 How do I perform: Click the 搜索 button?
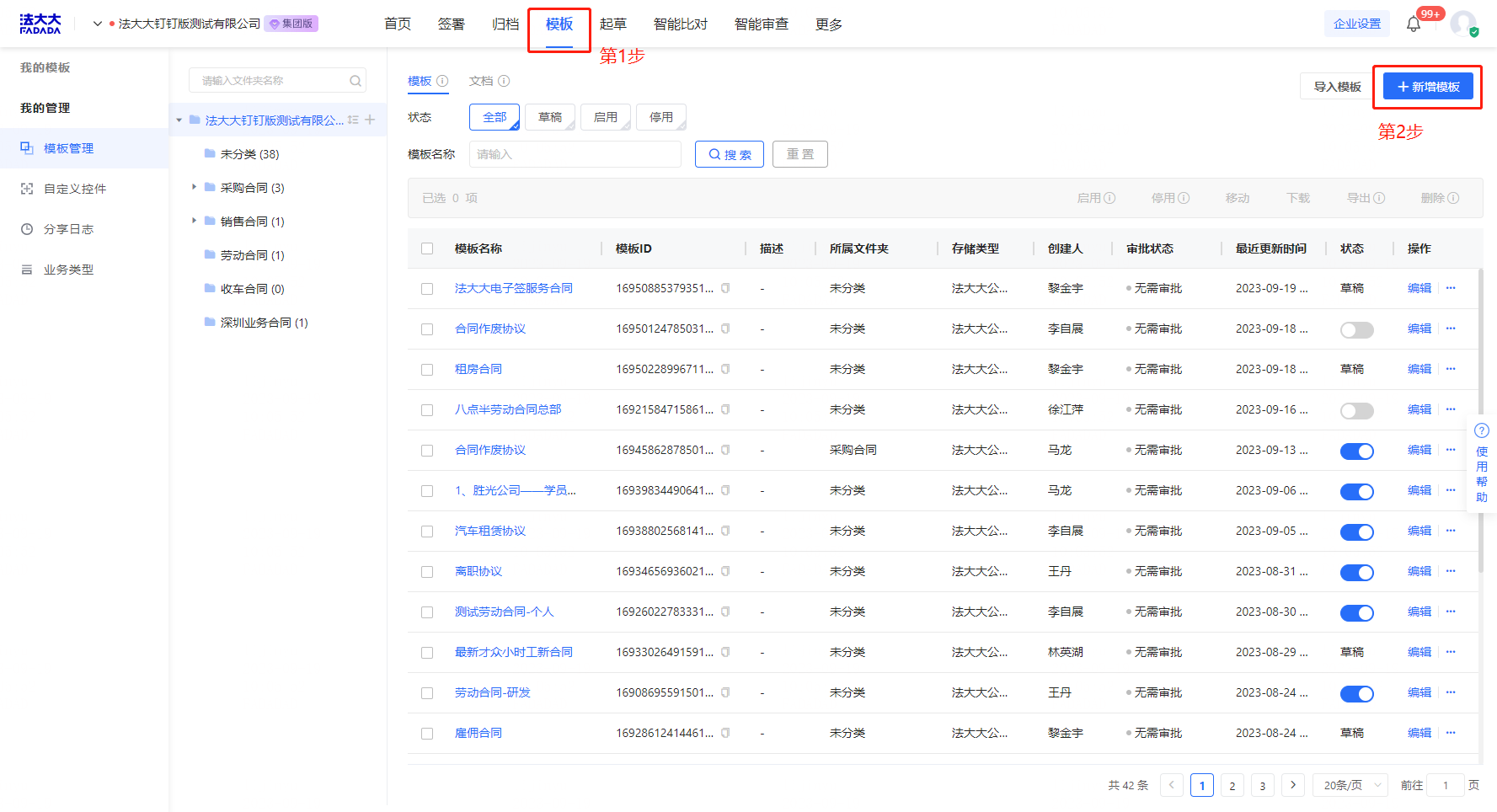[x=730, y=154]
